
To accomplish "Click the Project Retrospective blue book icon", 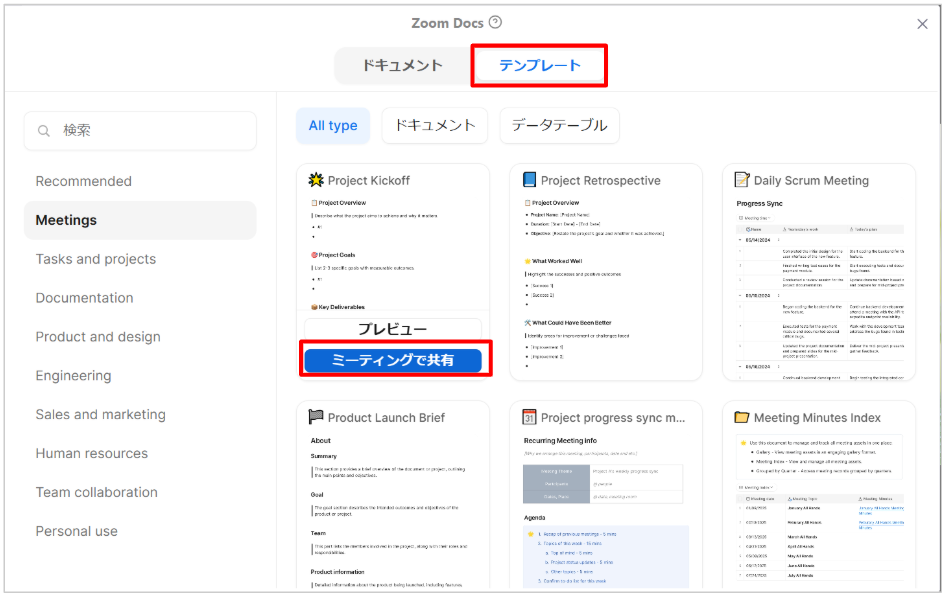I will click(x=529, y=180).
